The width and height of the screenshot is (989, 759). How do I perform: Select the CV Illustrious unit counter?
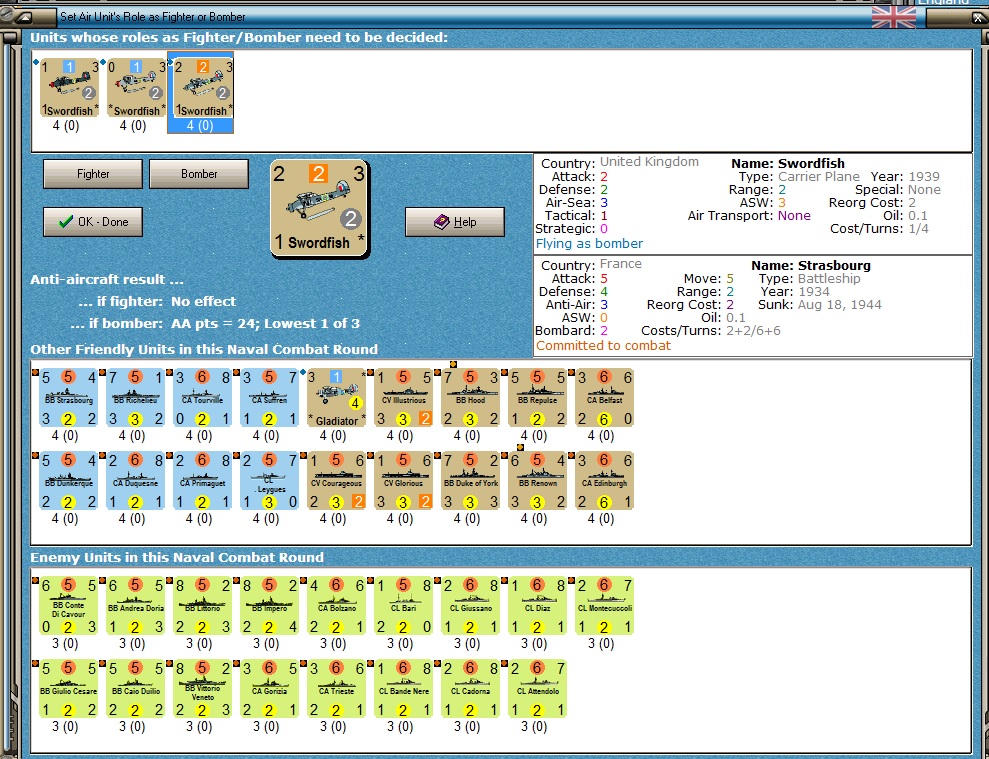click(404, 398)
